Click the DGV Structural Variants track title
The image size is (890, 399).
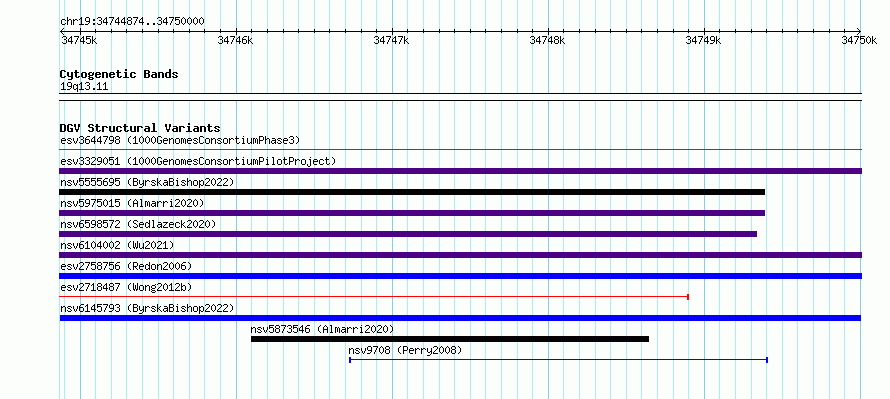(x=140, y=128)
